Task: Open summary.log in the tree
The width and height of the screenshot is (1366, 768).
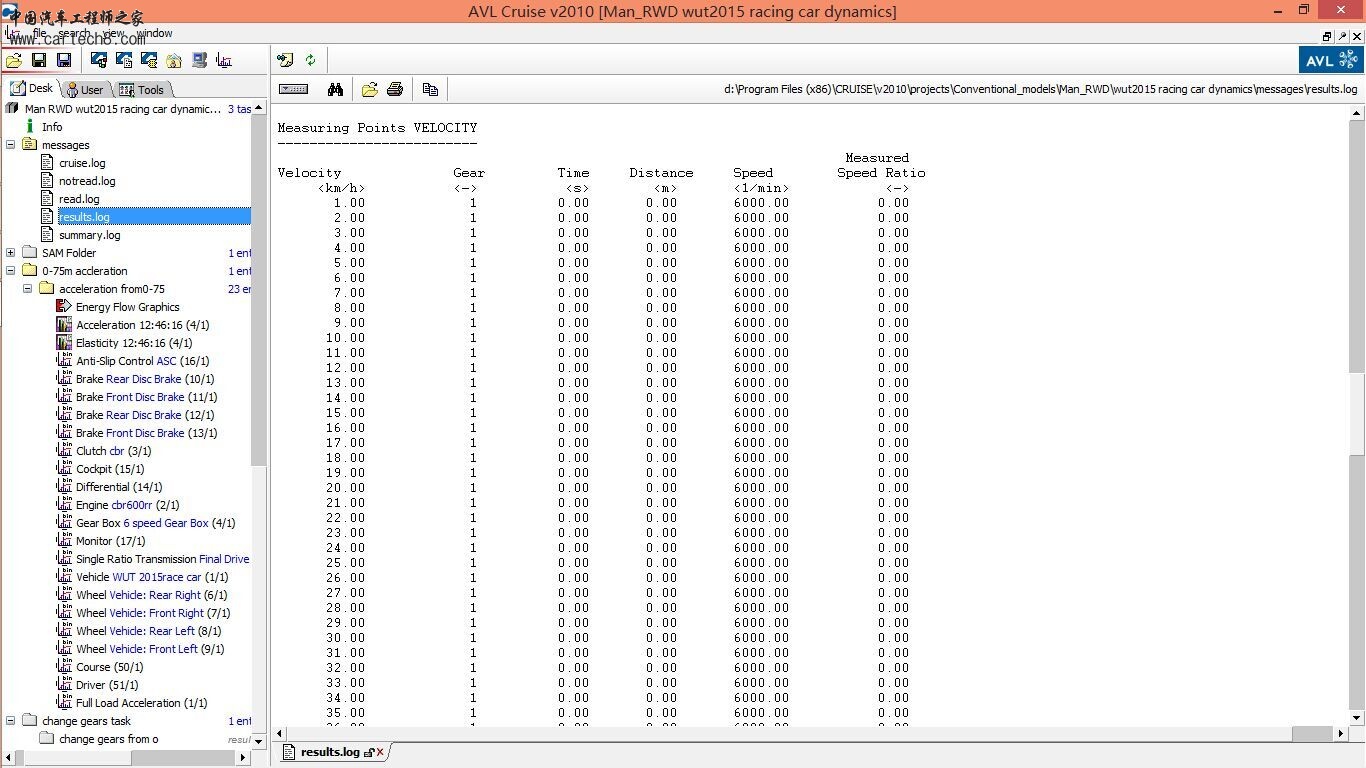Action: [x=89, y=235]
